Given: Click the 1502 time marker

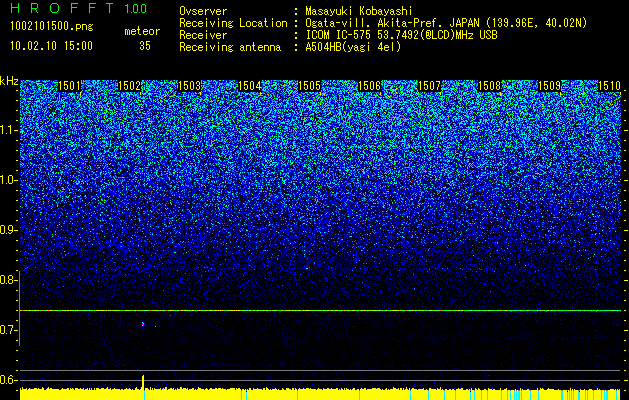Looking at the screenshot, I should 130,86.
